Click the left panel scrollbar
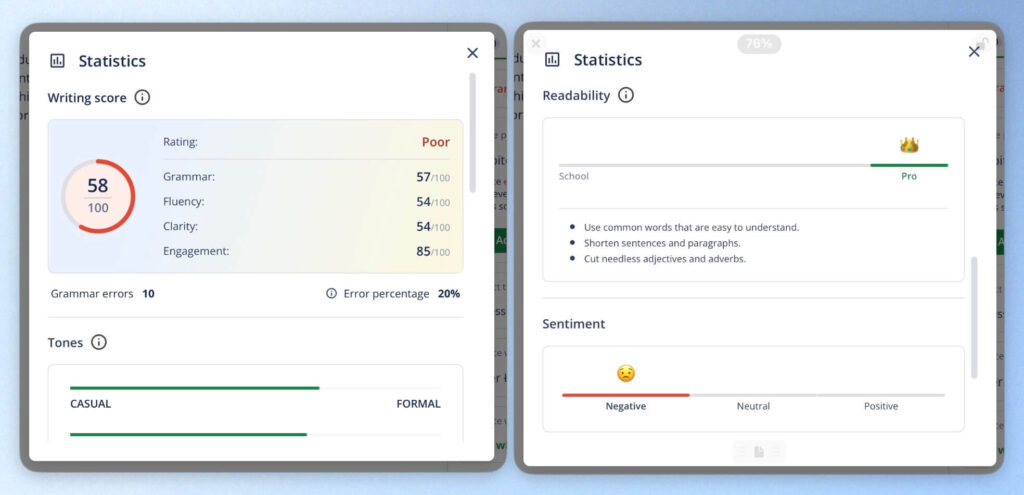The image size is (1024, 495). (x=473, y=133)
